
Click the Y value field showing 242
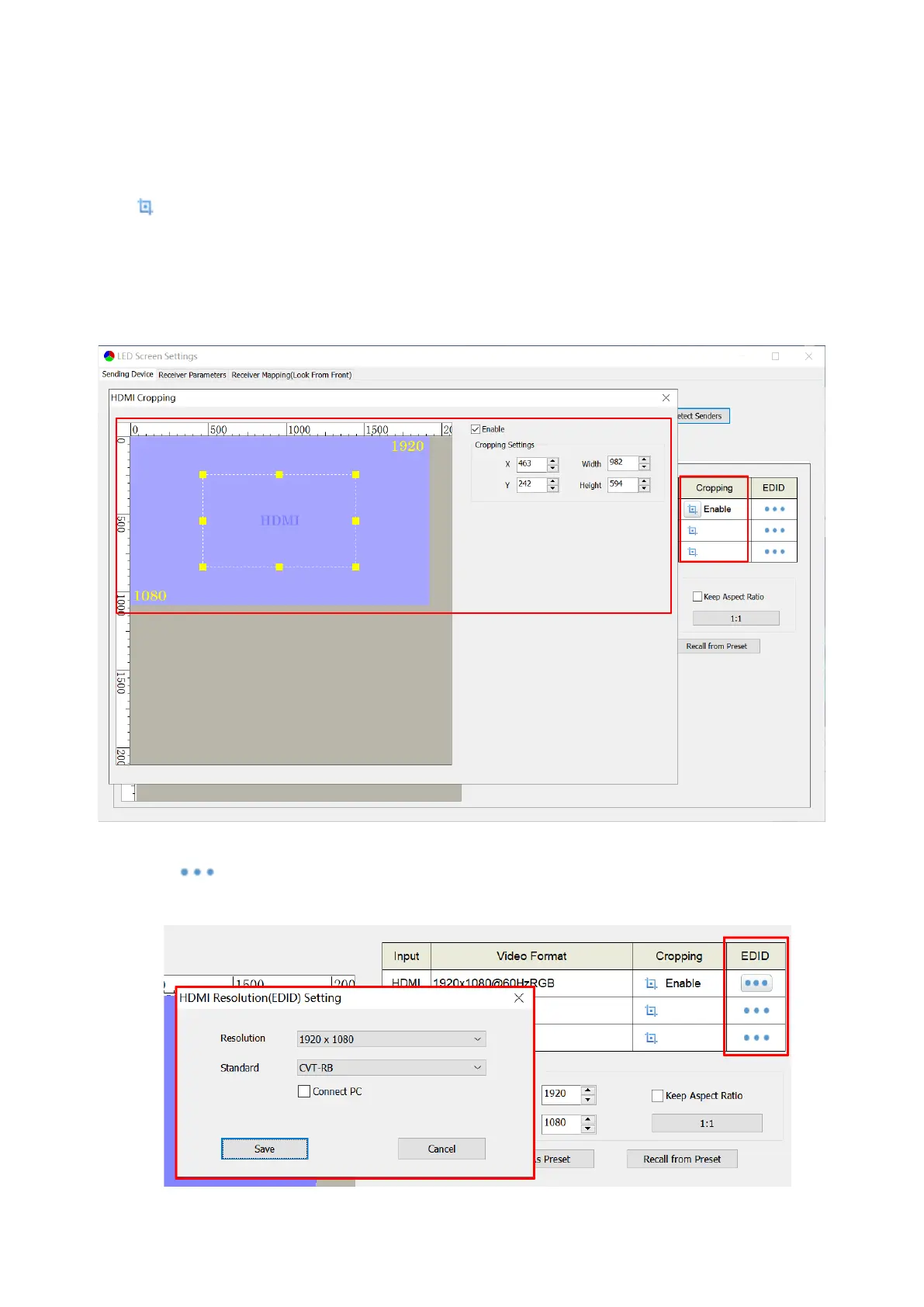tap(531, 484)
